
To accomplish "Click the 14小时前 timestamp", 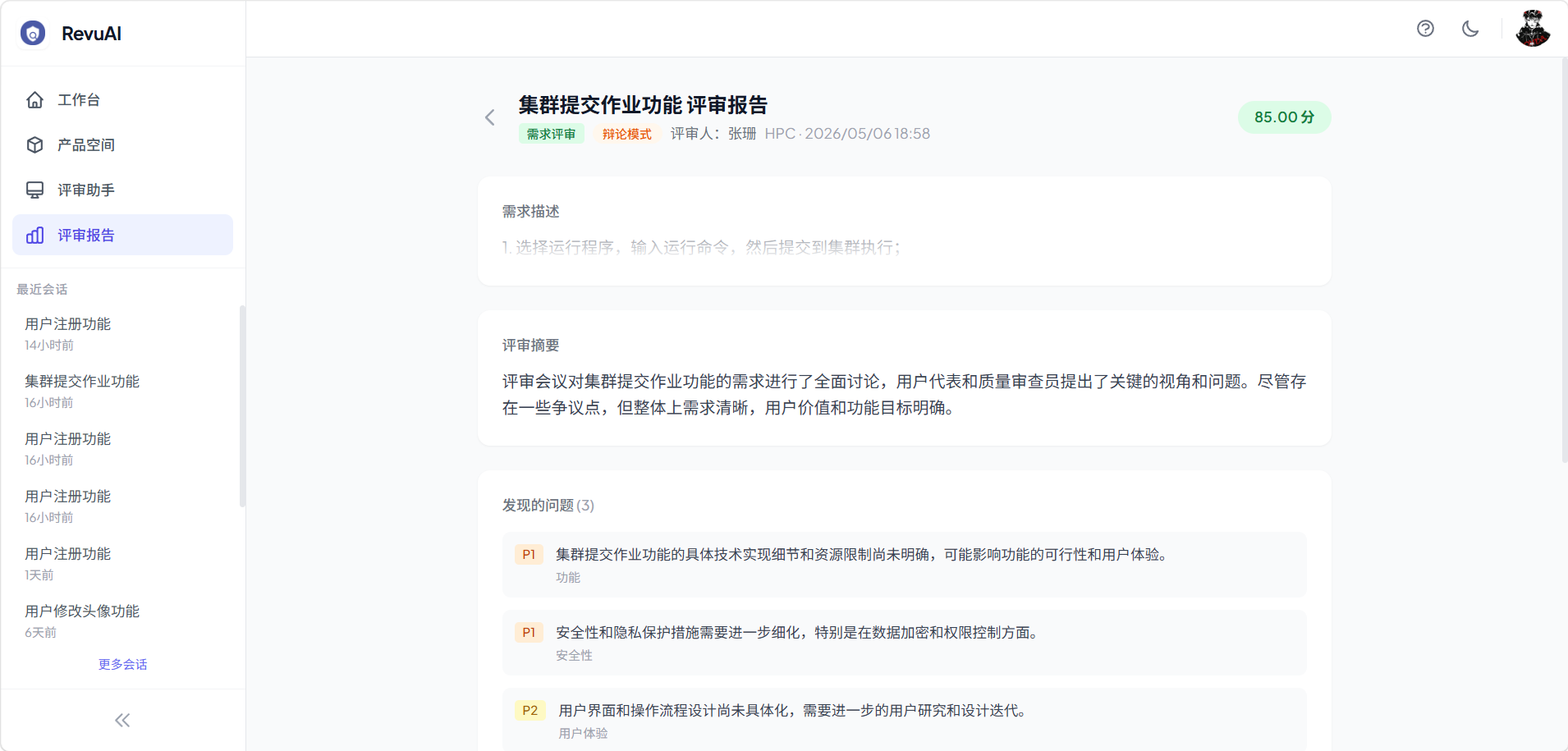I will (x=49, y=346).
